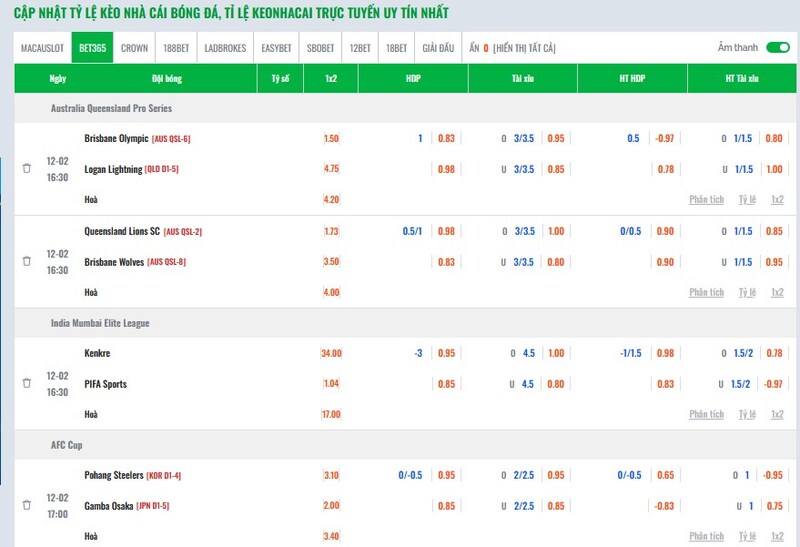Click 1x2 link for Queensland Lions match

[x=777, y=292]
